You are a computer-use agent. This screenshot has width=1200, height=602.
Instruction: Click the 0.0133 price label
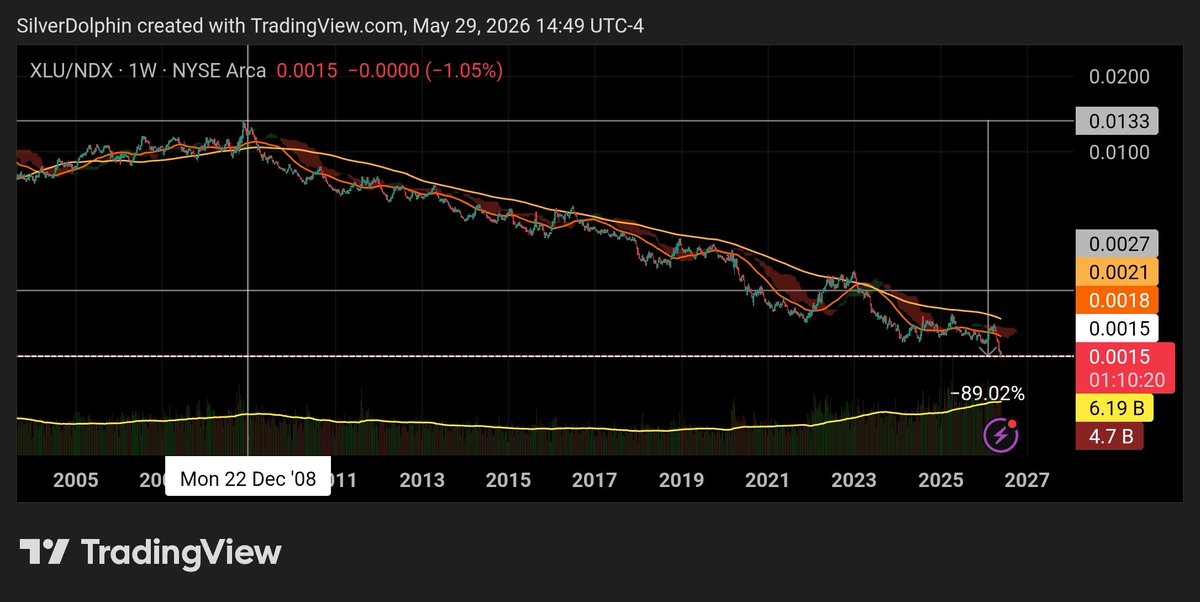pyautogui.click(x=1117, y=122)
